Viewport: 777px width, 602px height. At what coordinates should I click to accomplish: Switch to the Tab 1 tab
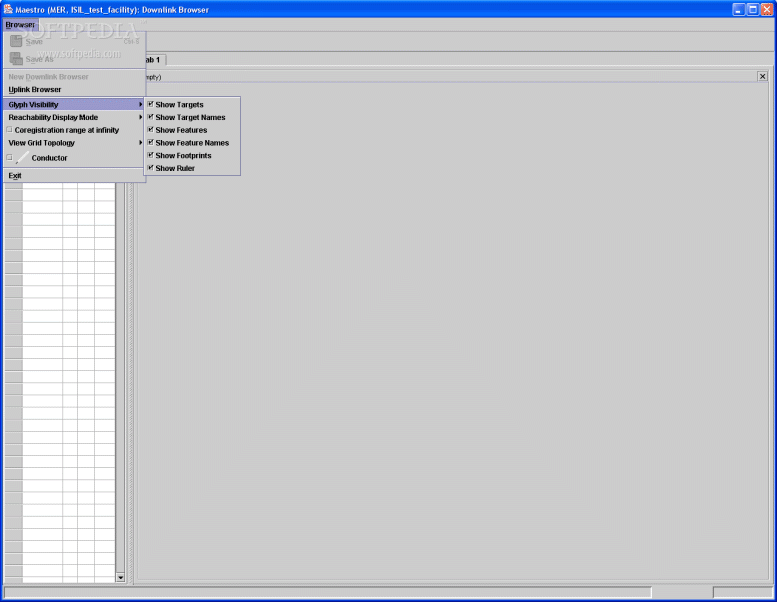point(154,60)
